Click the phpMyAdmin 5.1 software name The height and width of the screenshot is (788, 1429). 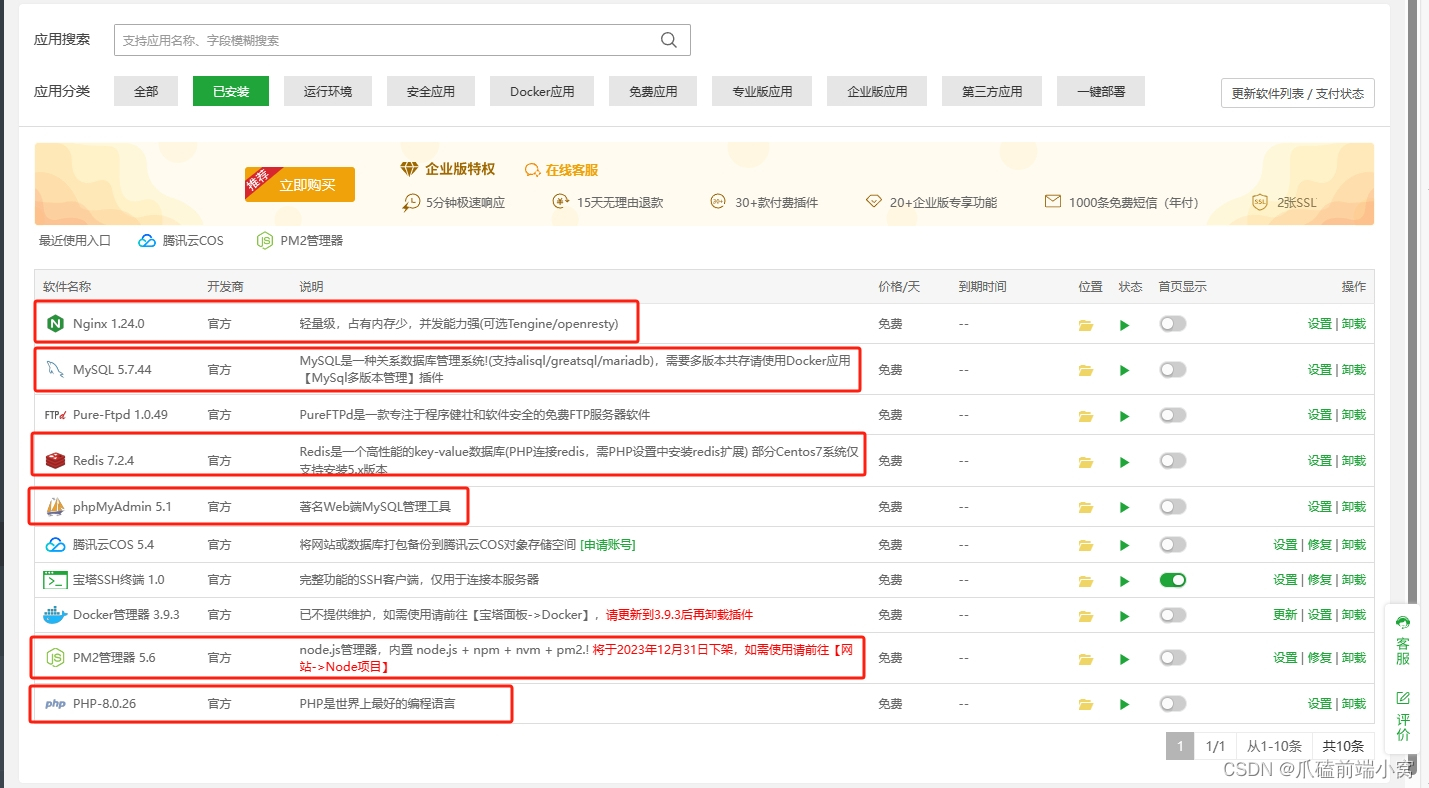(x=122, y=507)
